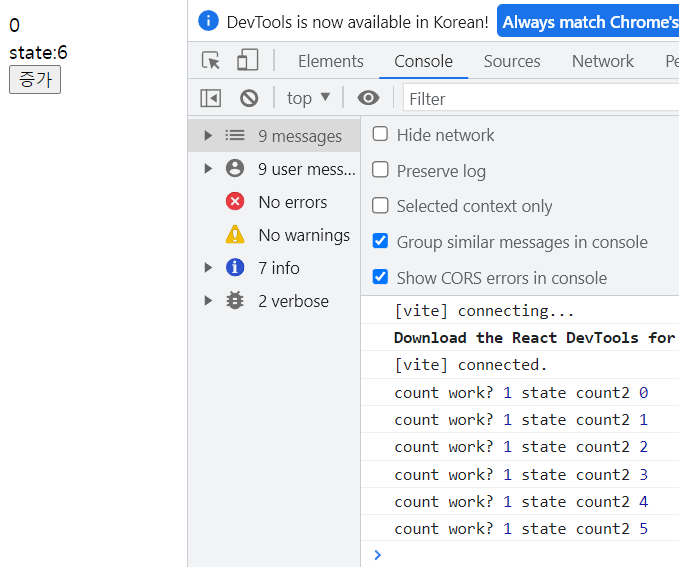Click log line ending with count2 3

pyautogui.click(x=520, y=474)
